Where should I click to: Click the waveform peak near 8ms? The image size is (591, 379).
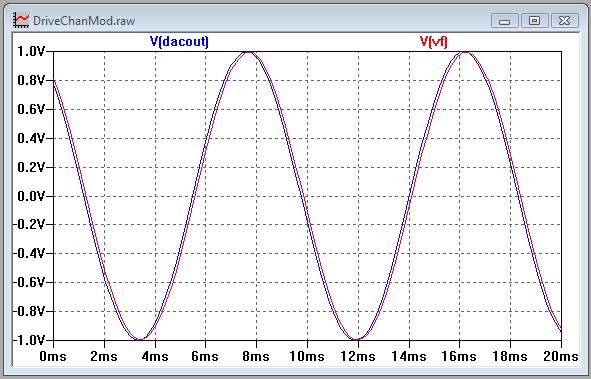click(248, 52)
